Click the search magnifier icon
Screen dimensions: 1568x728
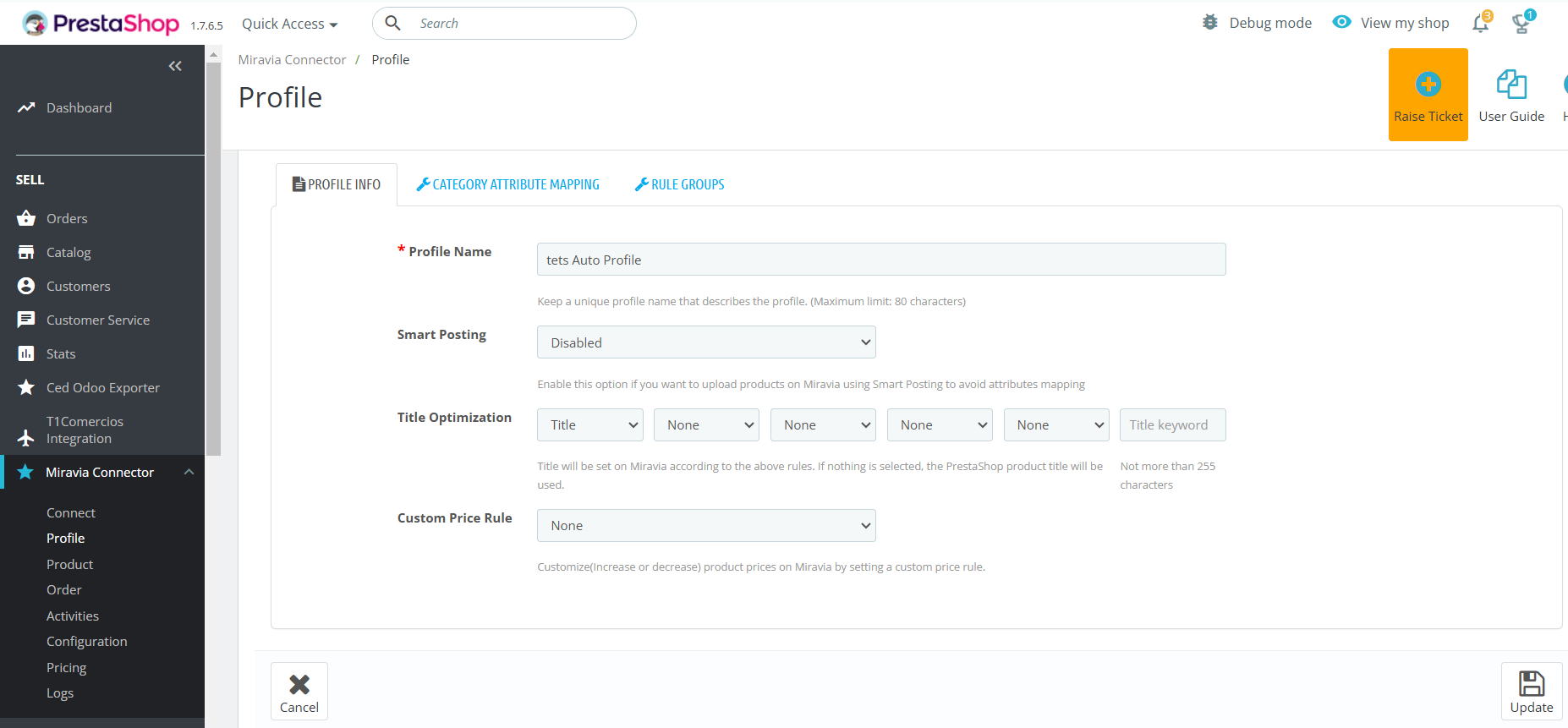pyautogui.click(x=392, y=23)
